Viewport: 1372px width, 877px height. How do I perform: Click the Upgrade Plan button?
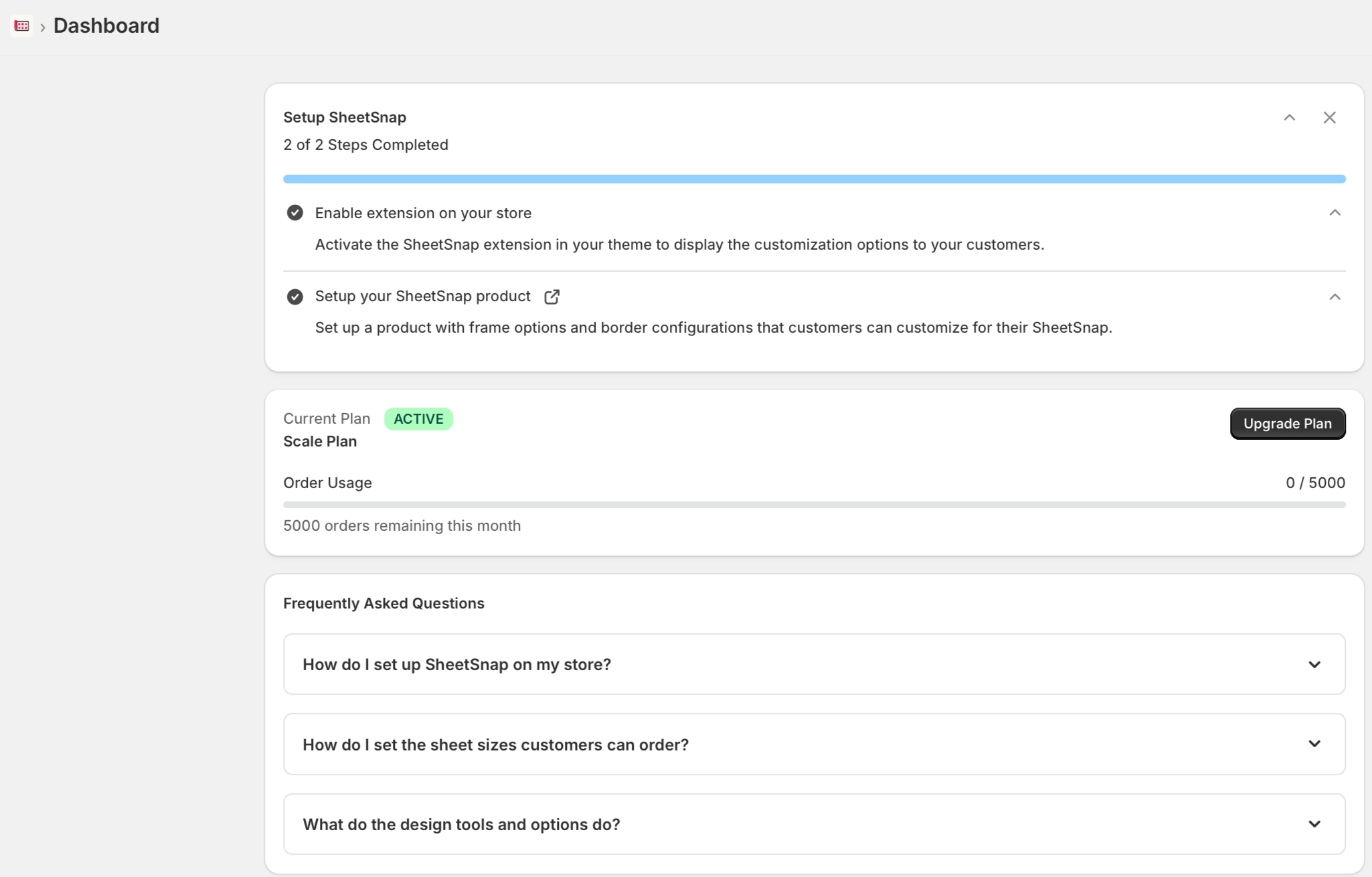pos(1288,424)
